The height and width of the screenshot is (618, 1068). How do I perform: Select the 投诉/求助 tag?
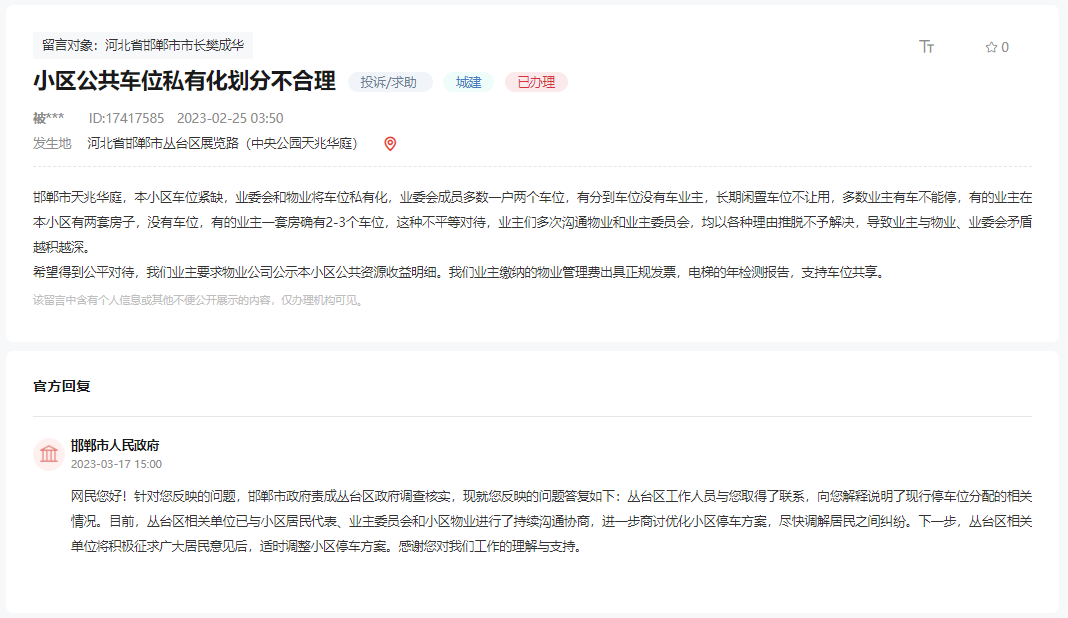pyautogui.click(x=389, y=82)
